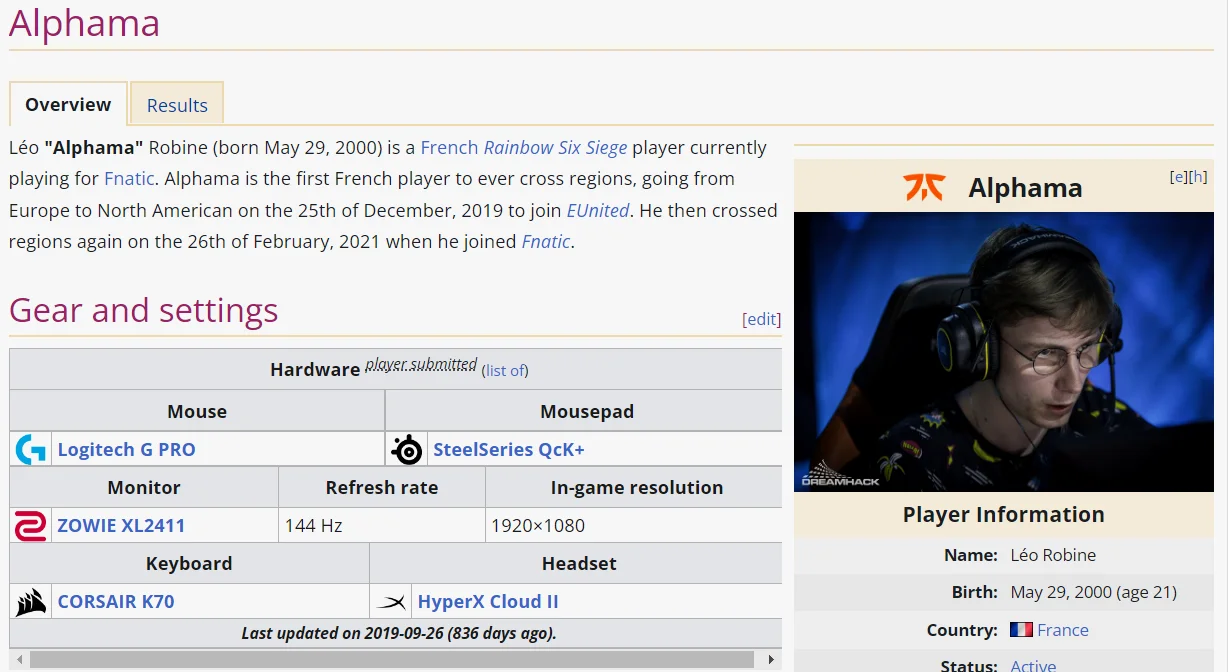Click Alphama's player photo
Viewport: 1228px width, 672px height.
point(1004,352)
